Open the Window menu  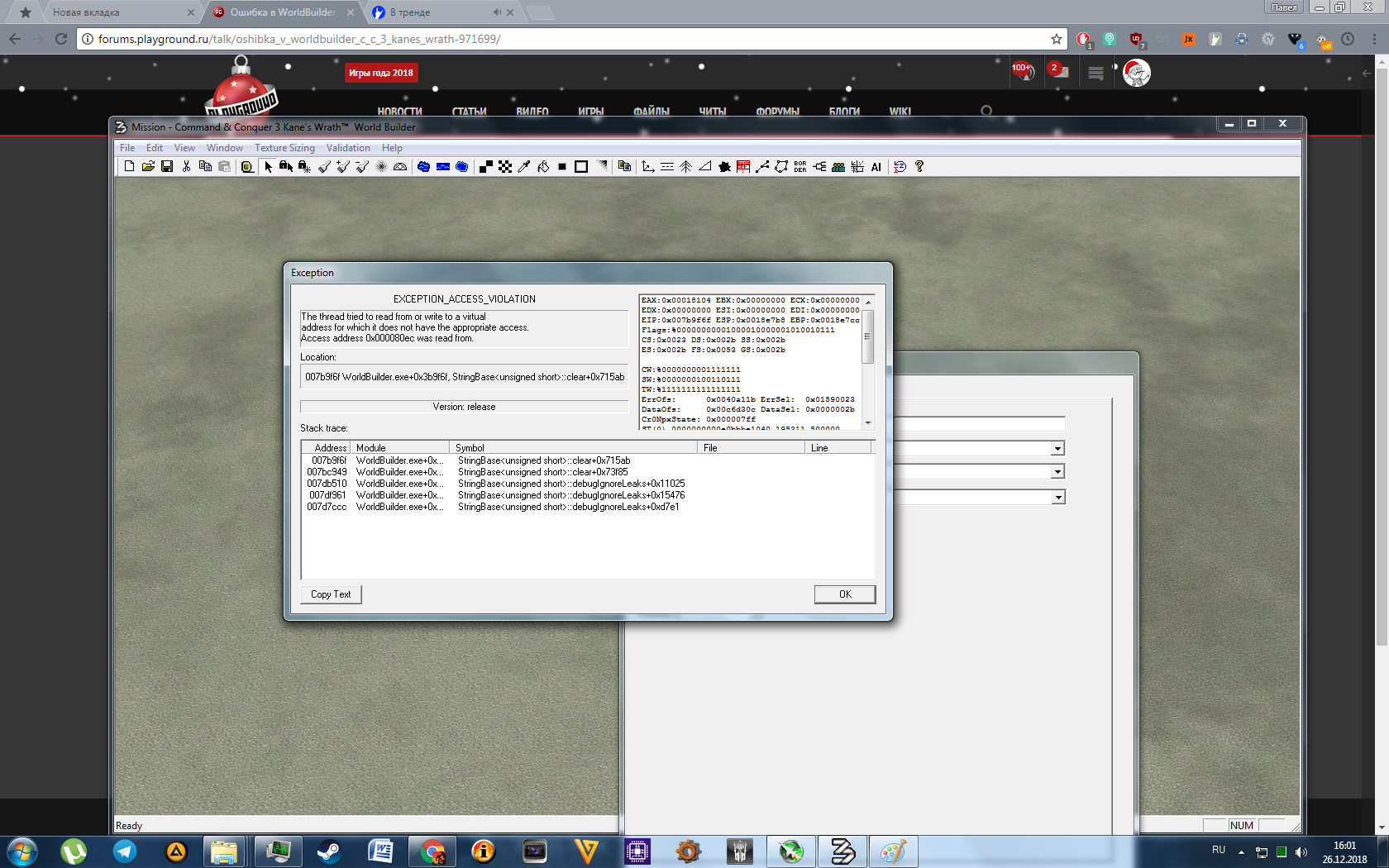(x=225, y=148)
